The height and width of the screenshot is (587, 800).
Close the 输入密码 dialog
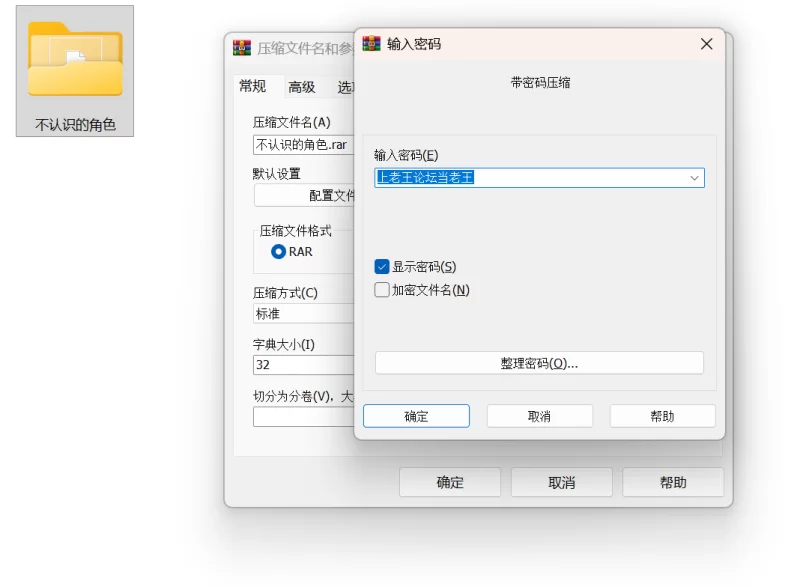[707, 44]
